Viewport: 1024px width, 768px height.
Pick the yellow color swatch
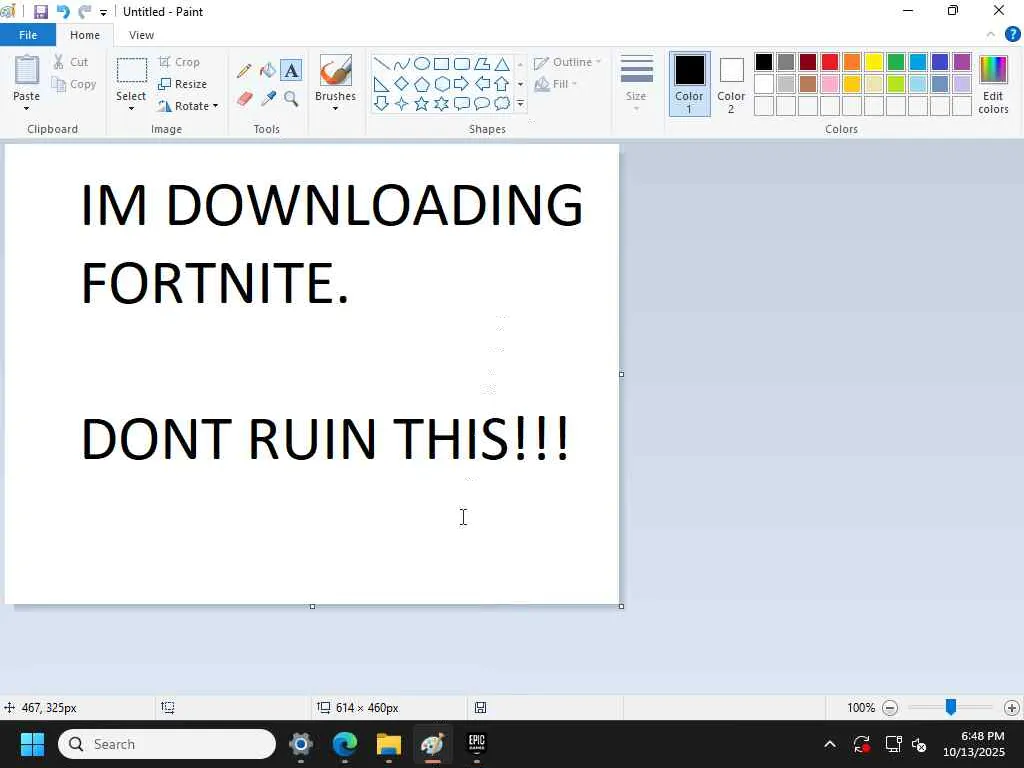coord(874,62)
